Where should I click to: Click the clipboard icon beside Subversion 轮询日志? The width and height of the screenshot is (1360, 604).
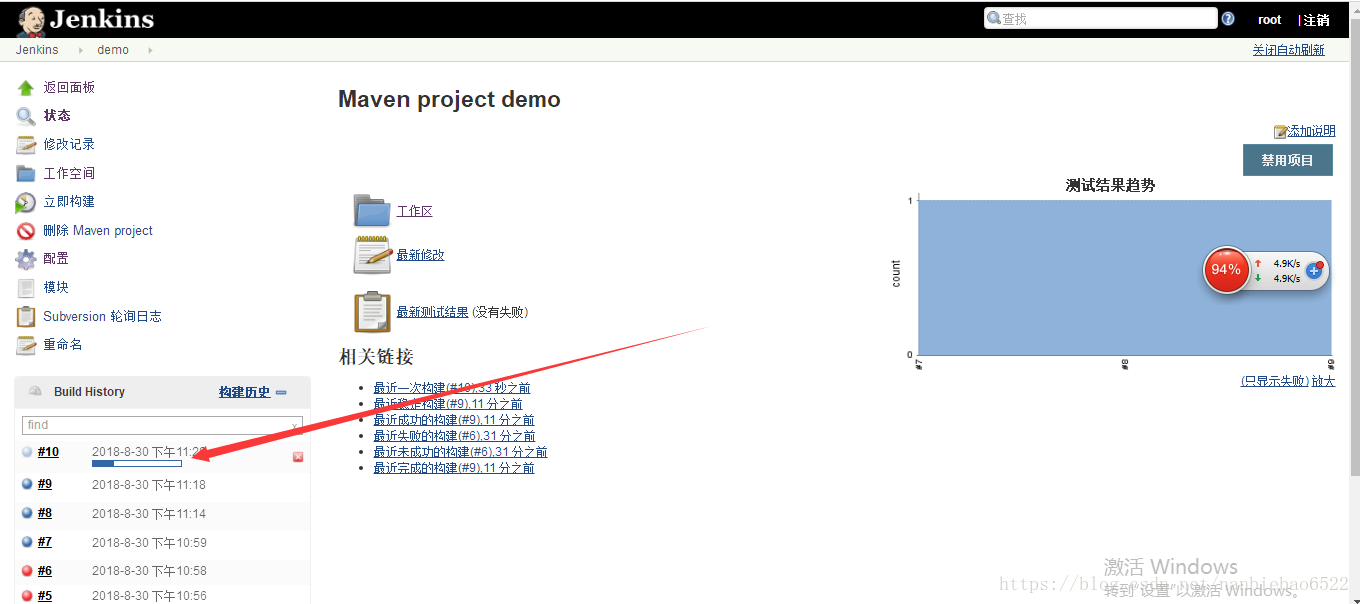(x=26, y=317)
